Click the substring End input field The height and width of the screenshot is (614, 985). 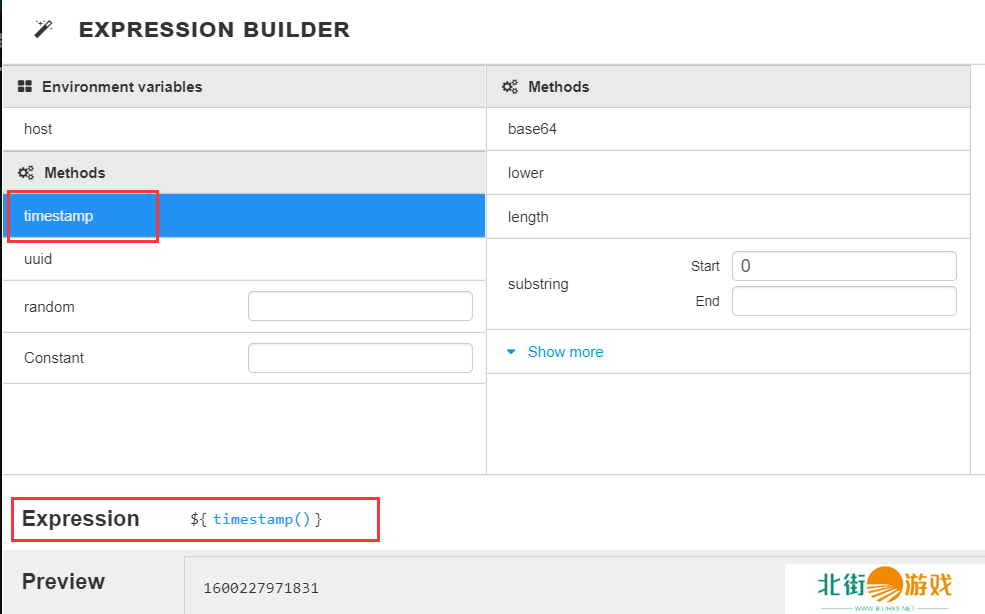pyautogui.click(x=844, y=301)
